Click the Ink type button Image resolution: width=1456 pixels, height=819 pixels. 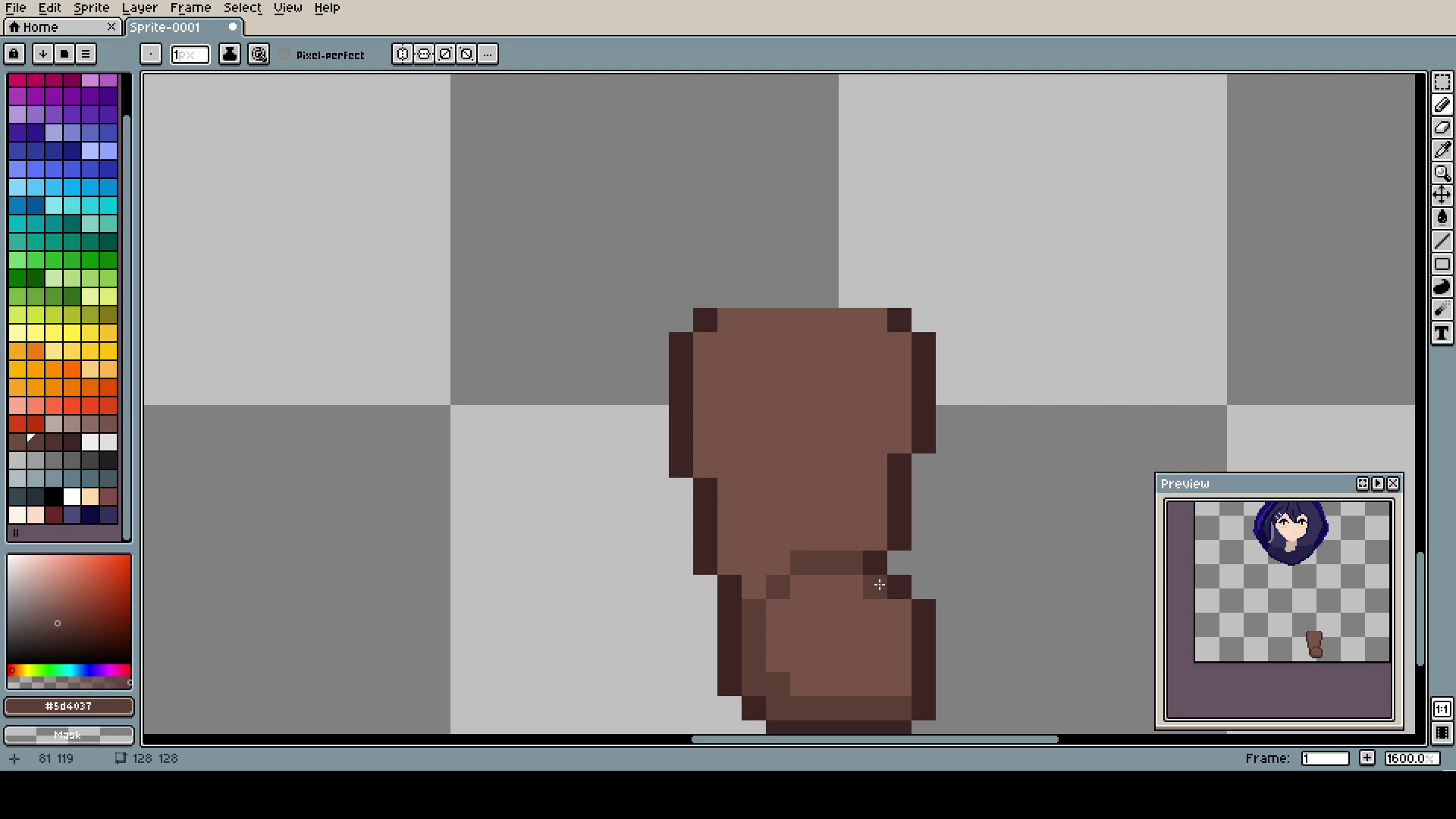click(230, 54)
